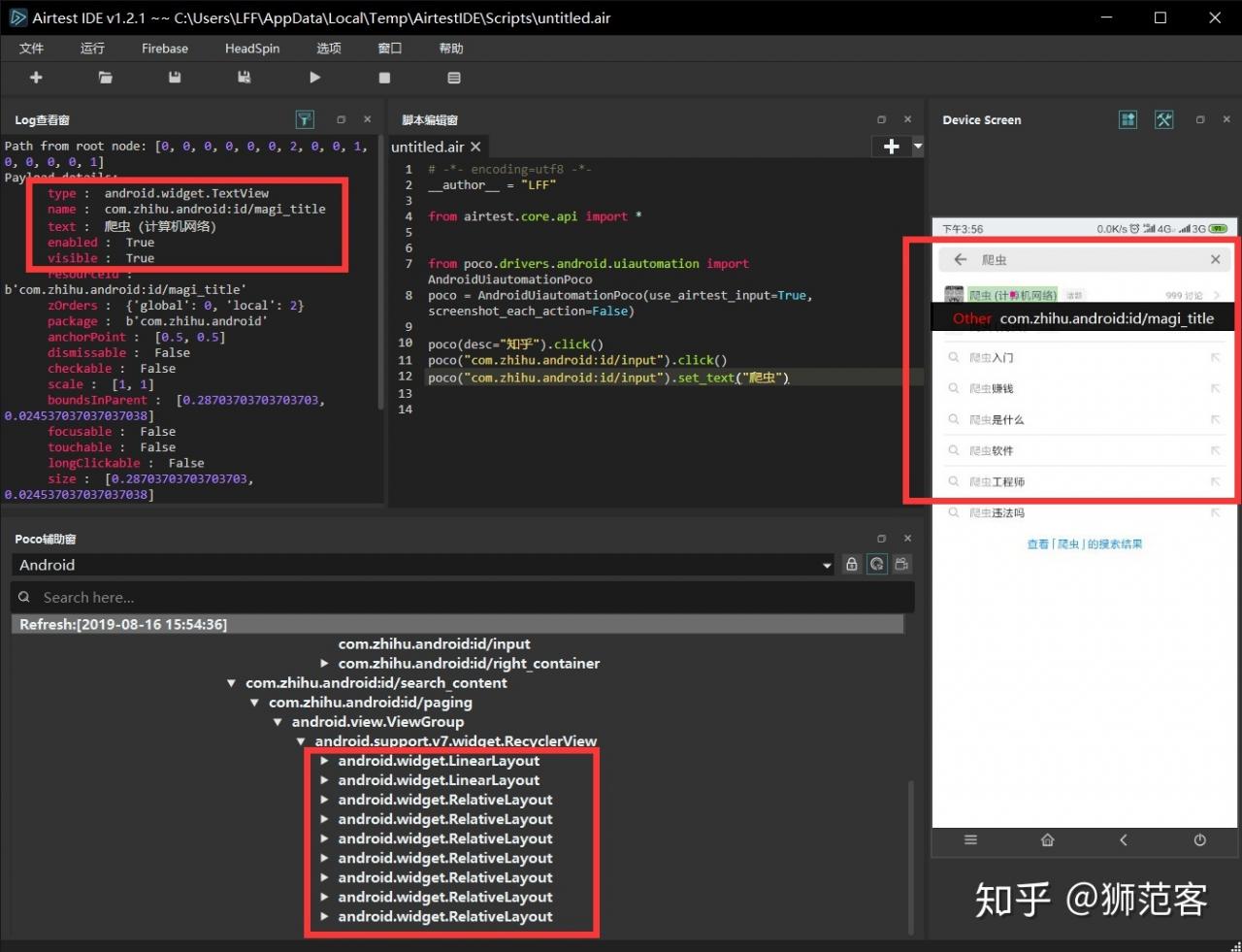Open the Android mode dropdown in Poco panel
This screenshot has width=1242, height=952.
pos(423,565)
